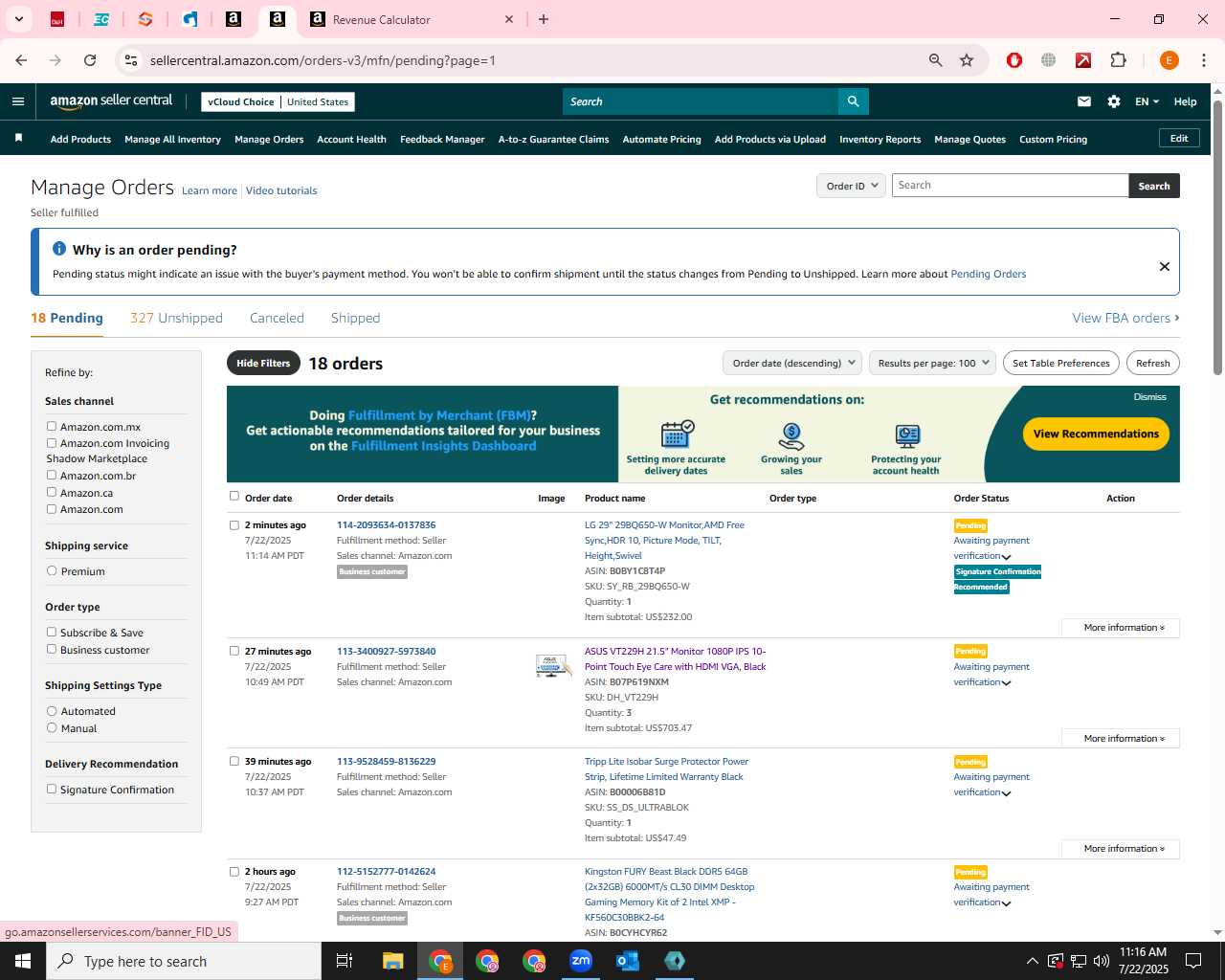Click in the order search input field
Viewport: 1225px width, 980px height.
(1010, 186)
